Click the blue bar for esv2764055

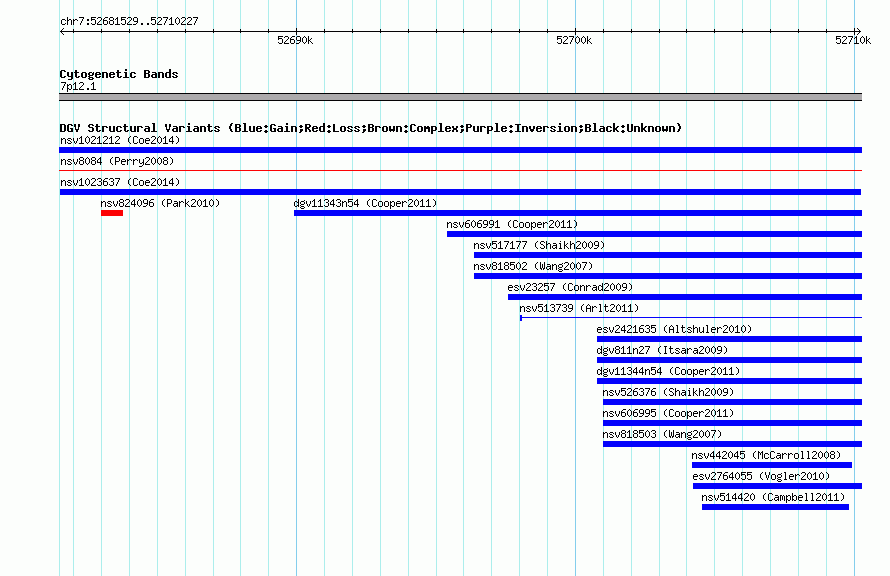pos(778,486)
